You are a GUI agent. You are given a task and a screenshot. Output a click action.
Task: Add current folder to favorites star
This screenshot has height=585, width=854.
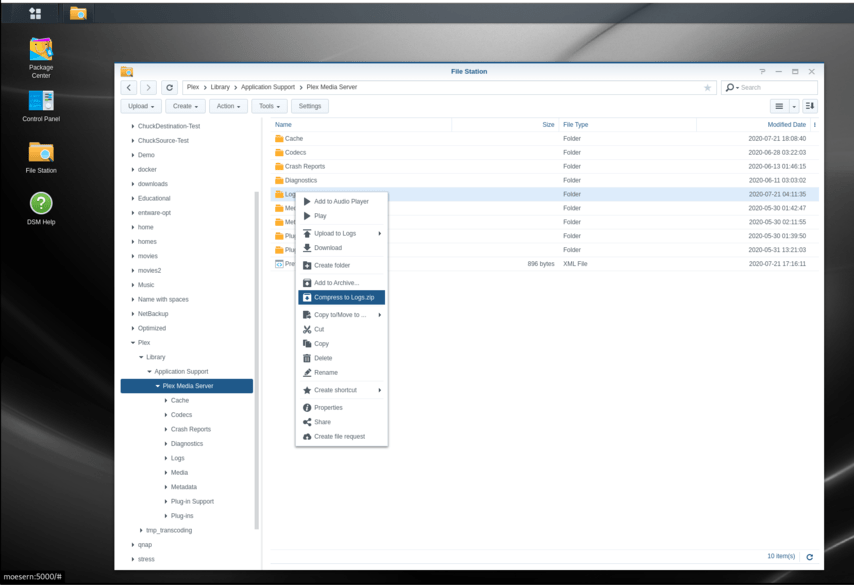707,87
